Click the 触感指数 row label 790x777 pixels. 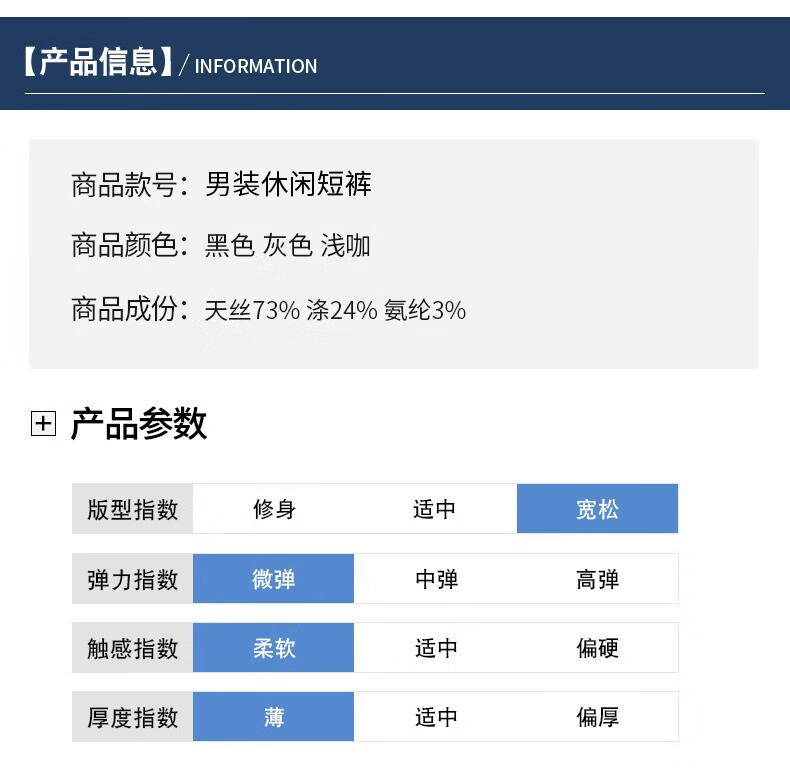click(x=133, y=648)
